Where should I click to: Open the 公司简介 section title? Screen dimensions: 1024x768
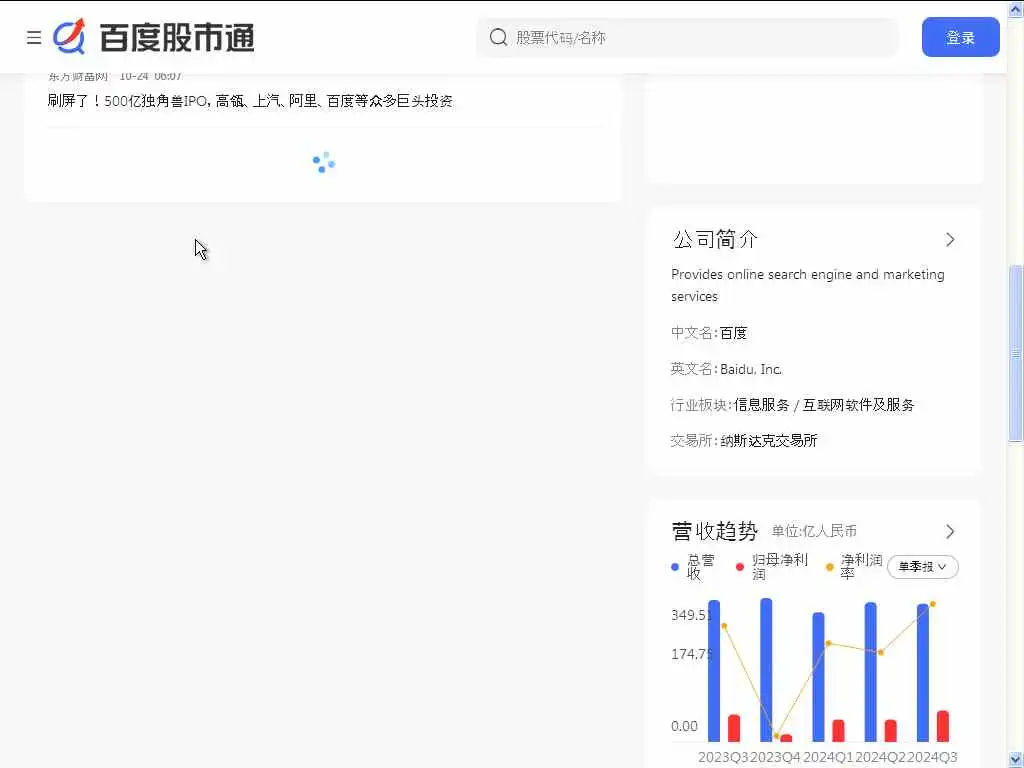pos(714,240)
